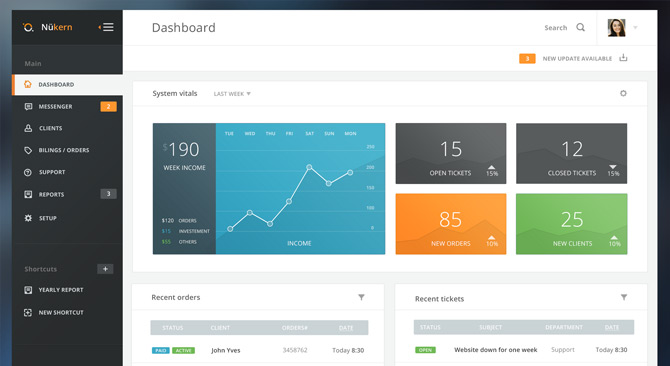The height and width of the screenshot is (366, 670).
Task: Open the YEARLY REPORT shortcut
Action: click(61, 290)
